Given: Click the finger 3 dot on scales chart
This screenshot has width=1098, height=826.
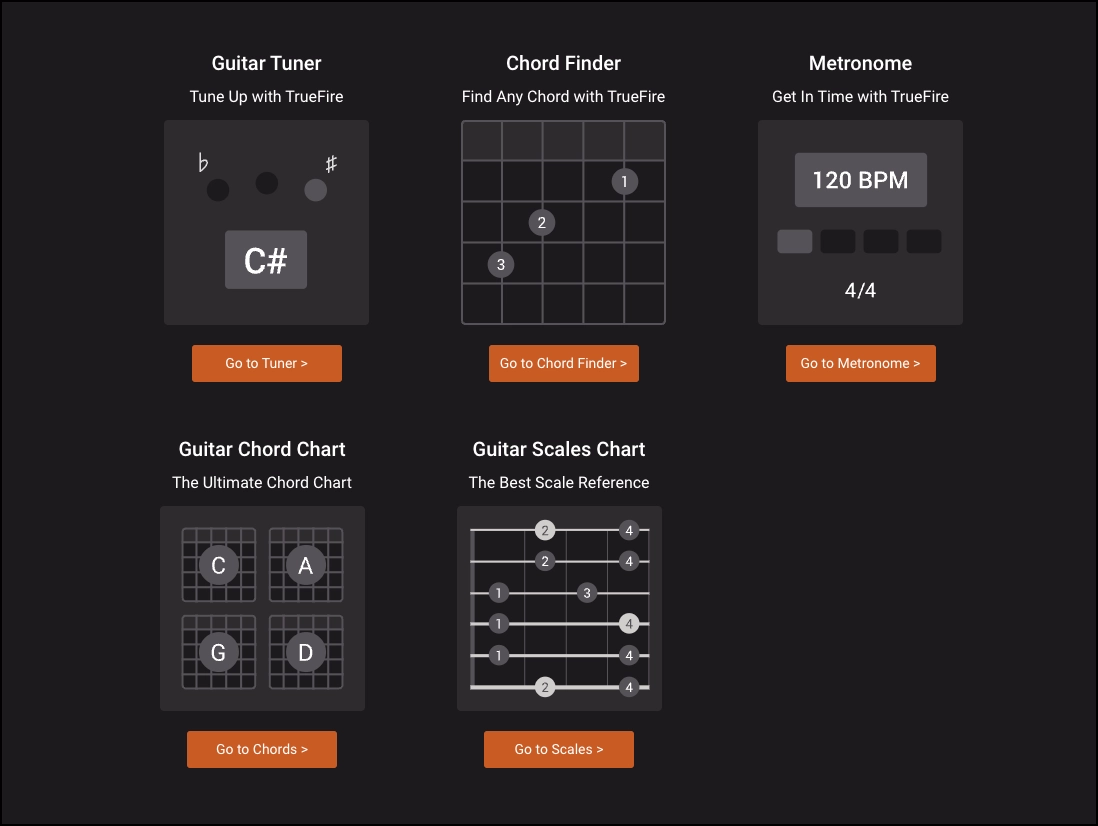Looking at the screenshot, I should 587,593.
